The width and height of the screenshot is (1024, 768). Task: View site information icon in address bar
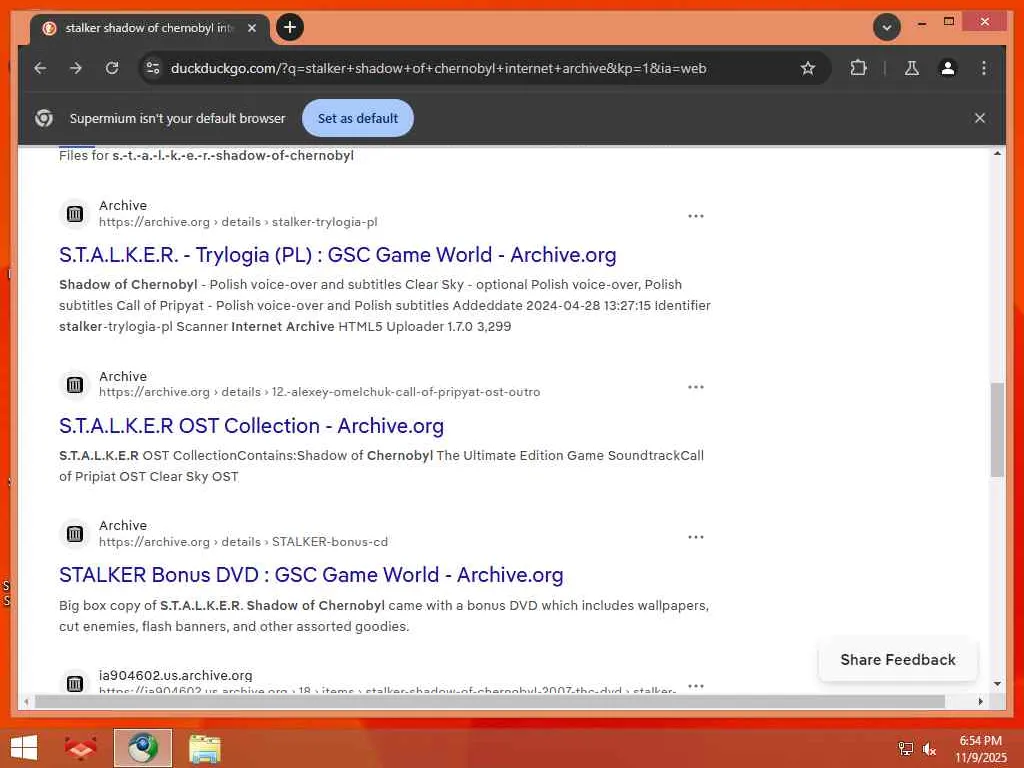point(153,68)
